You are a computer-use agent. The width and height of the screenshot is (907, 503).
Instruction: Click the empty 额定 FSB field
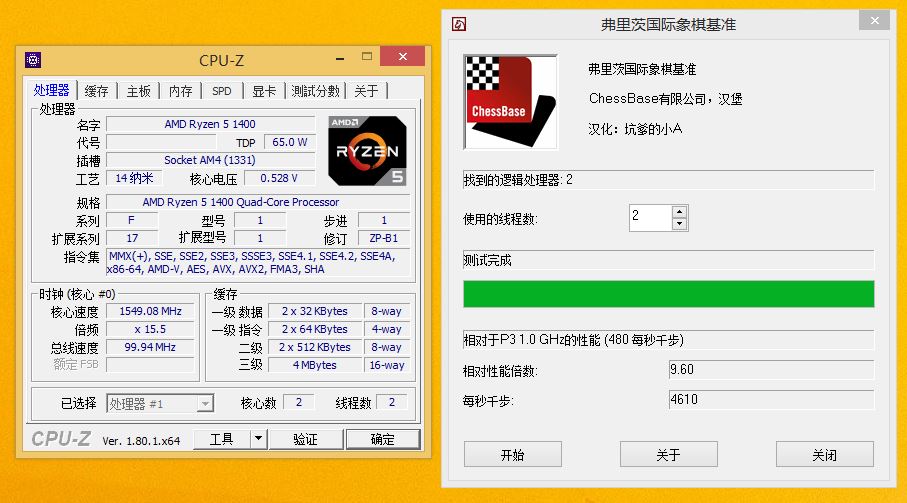(150, 365)
